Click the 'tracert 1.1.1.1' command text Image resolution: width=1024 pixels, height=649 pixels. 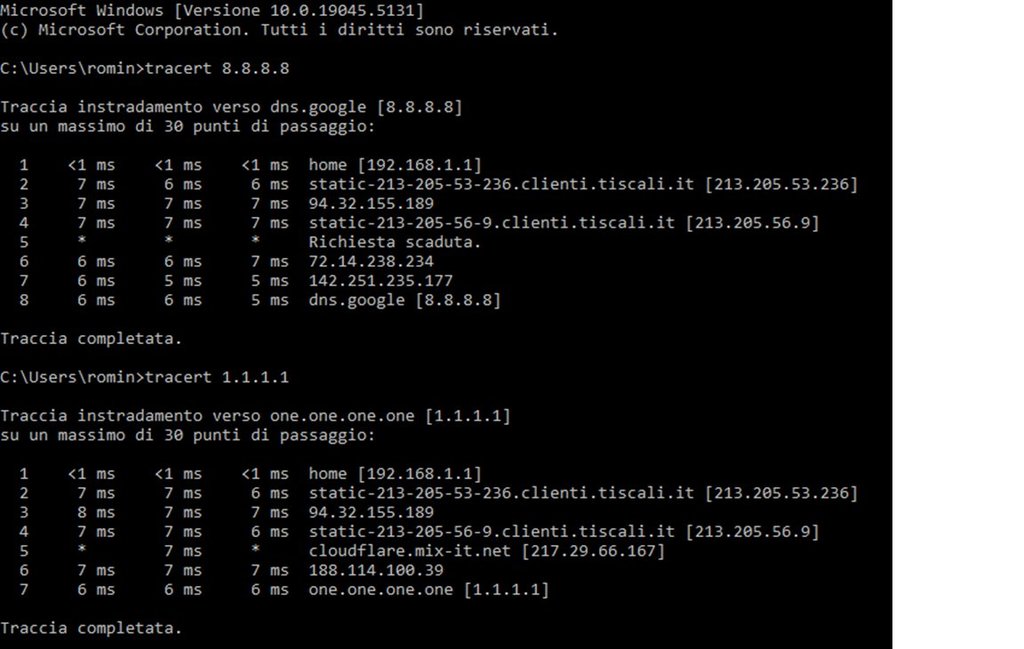coord(217,377)
